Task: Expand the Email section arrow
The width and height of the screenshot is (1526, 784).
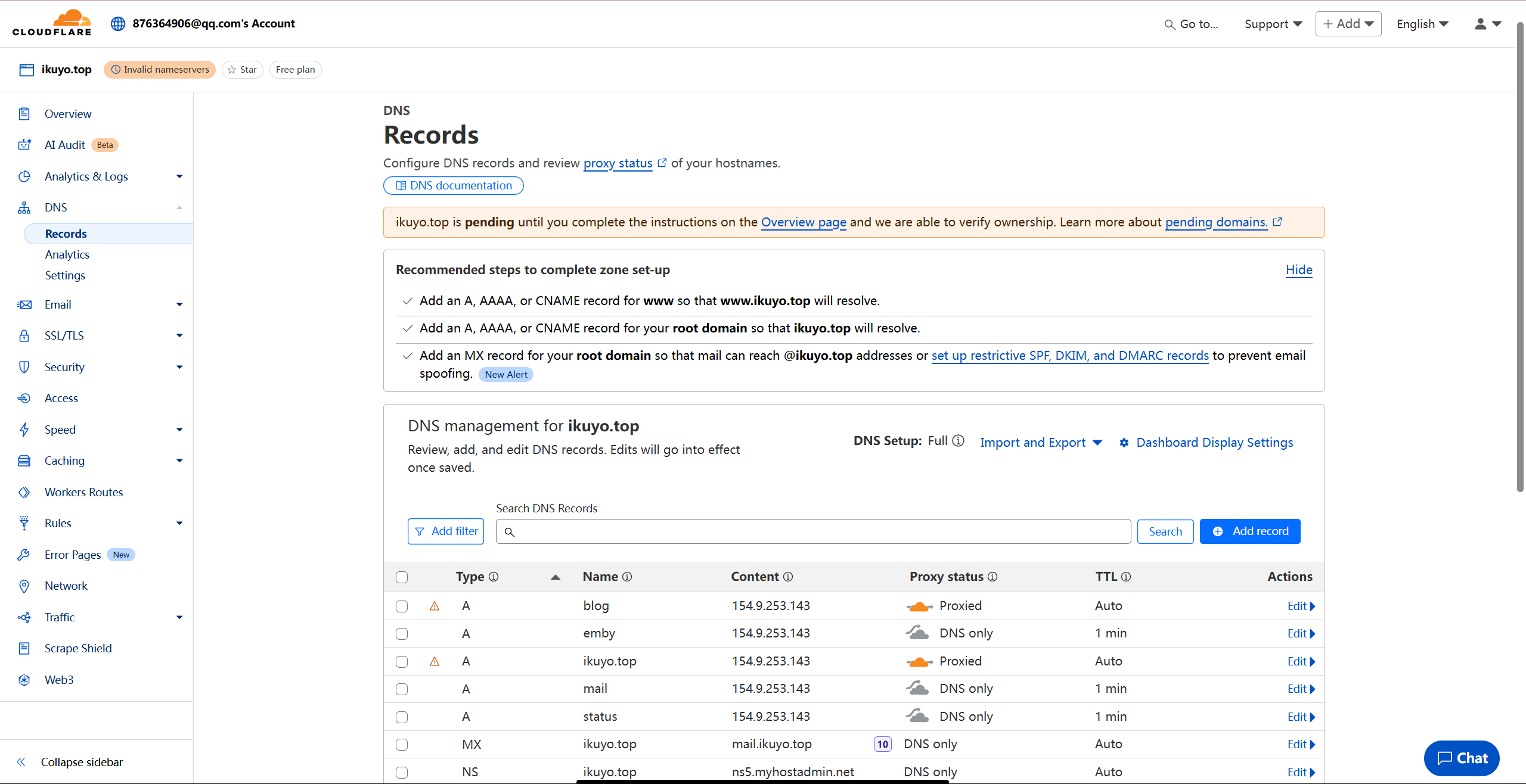Action: 179,304
